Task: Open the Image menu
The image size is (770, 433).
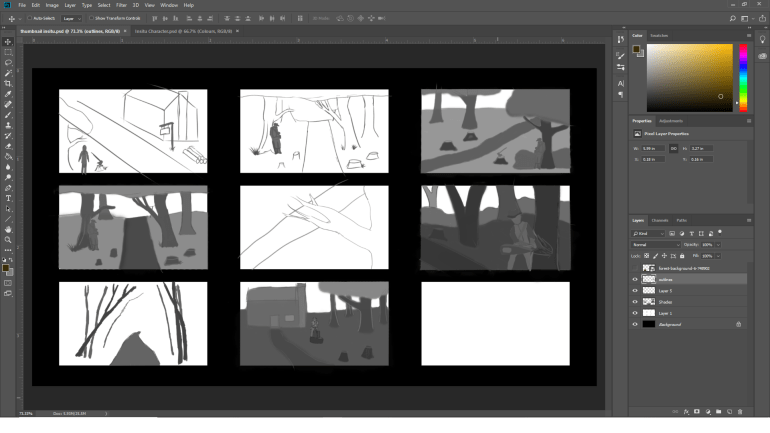Action: tap(52, 5)
